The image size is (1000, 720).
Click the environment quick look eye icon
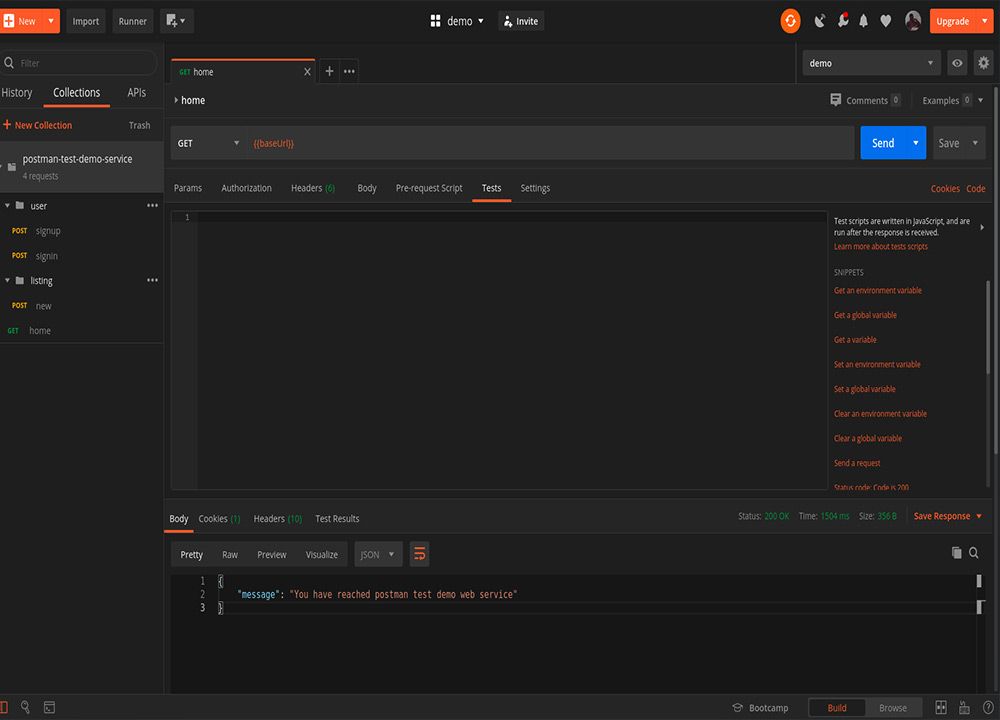click(957, 63)
